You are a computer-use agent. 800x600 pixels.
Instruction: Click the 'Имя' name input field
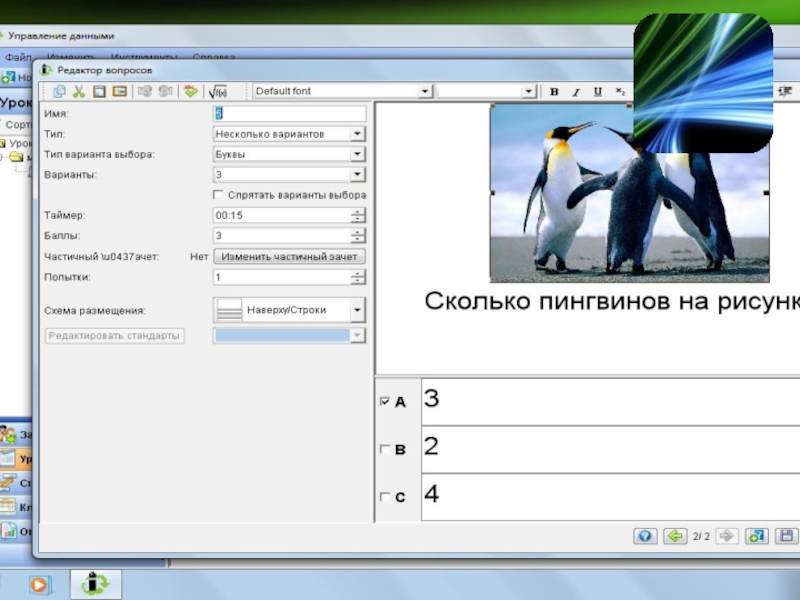click(x=290, y=113)
